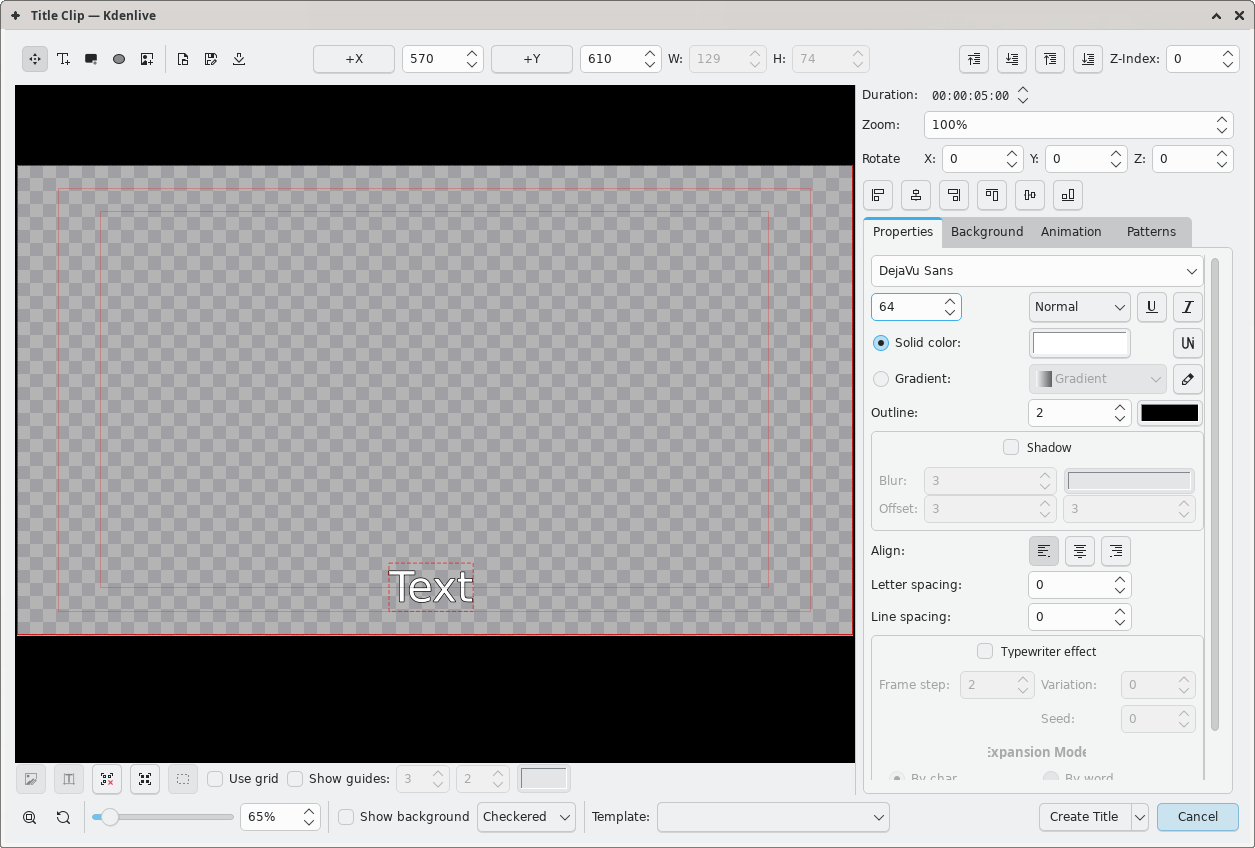1255x848 pixels.
Task: Select the Solid color radio button
Action: tap(881, 343)
